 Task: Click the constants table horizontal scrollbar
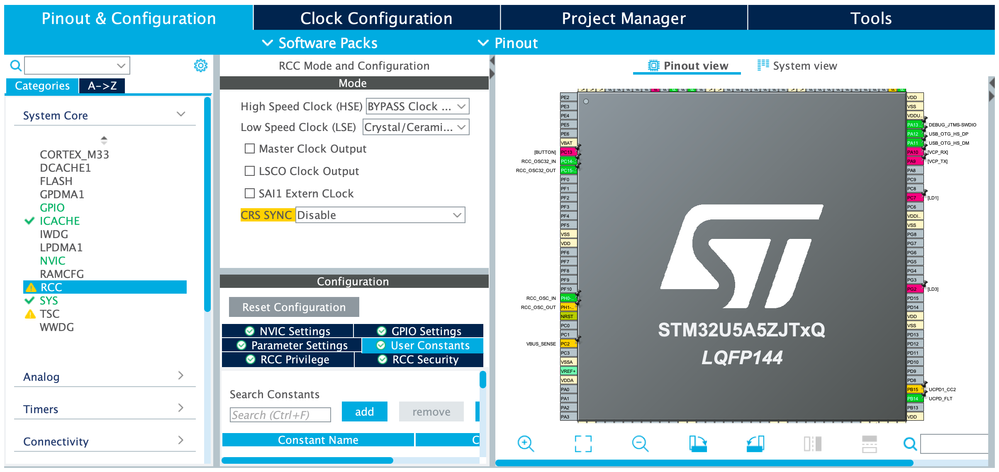tap(307, 460)
